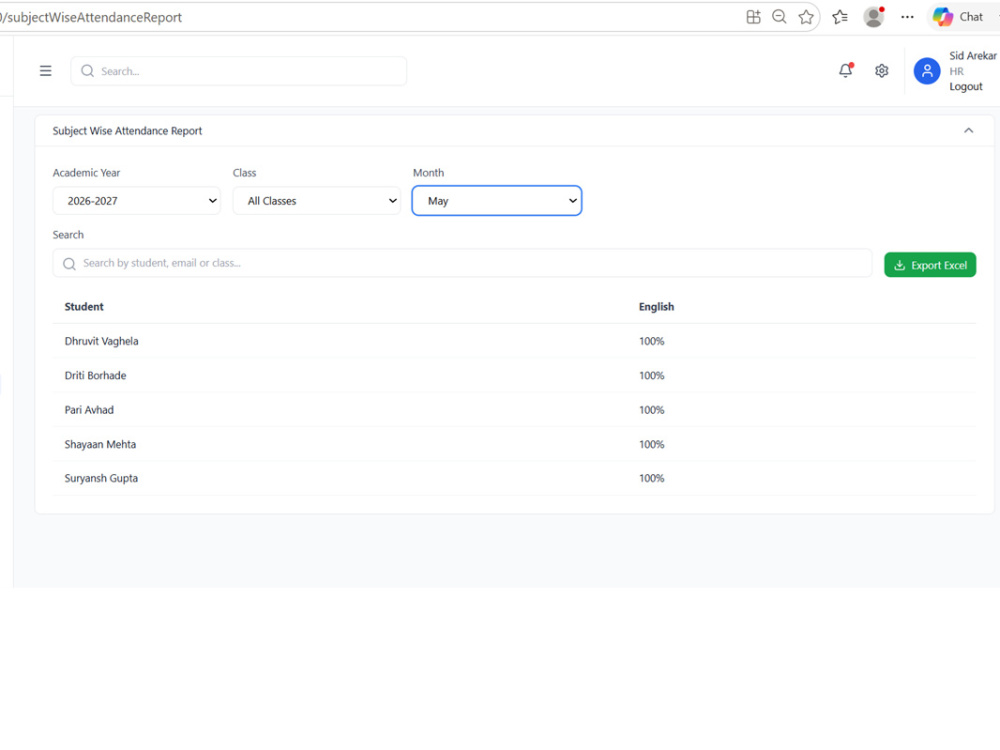The width and height of the screenshot is (1000, 750).
Task: Select the Dhruvit Vaghela row name
Action: [101, 341]
